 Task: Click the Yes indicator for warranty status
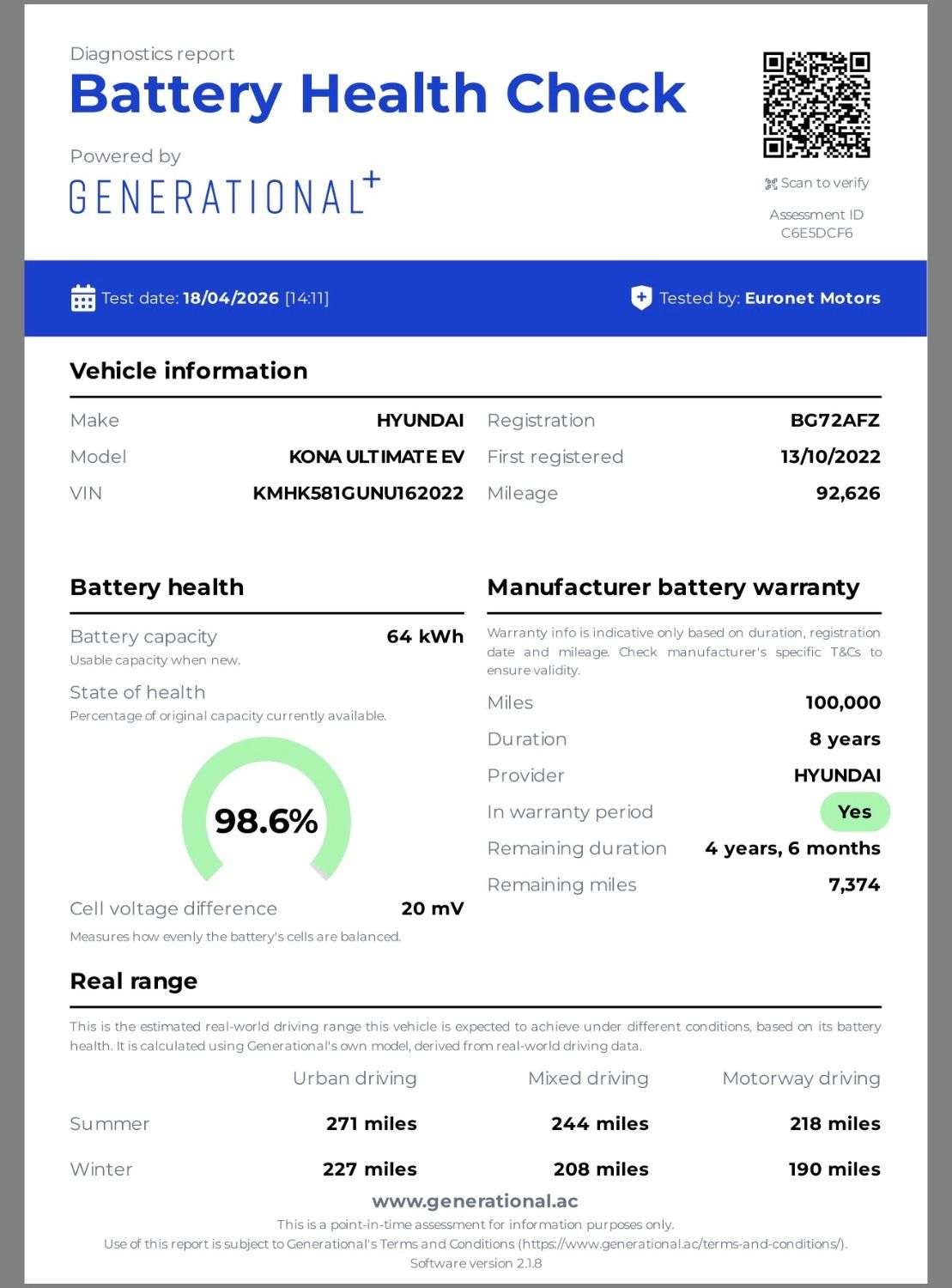[x=853, y=811]
